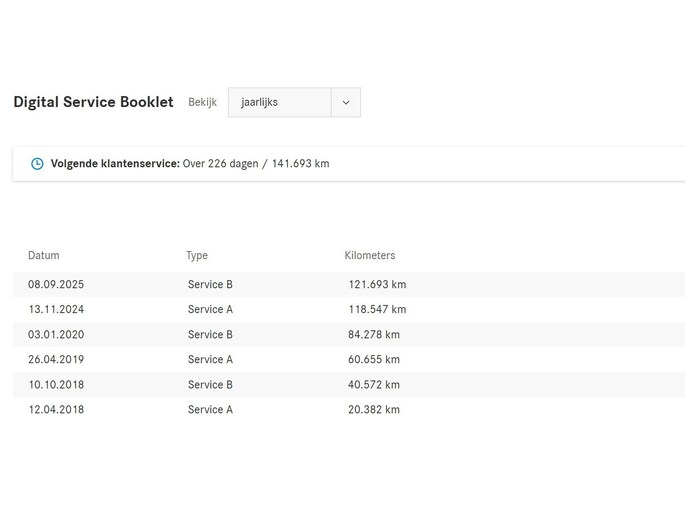Click the clock icon beside Volgende klantenservice
The width and height of the screenshot is (685, 514).
(37, 164)
